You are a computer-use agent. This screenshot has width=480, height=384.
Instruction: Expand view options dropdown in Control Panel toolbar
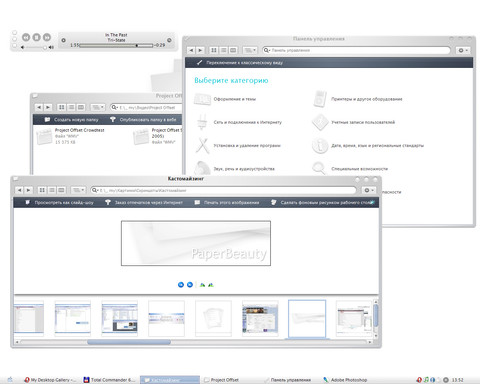click(250, 50)
